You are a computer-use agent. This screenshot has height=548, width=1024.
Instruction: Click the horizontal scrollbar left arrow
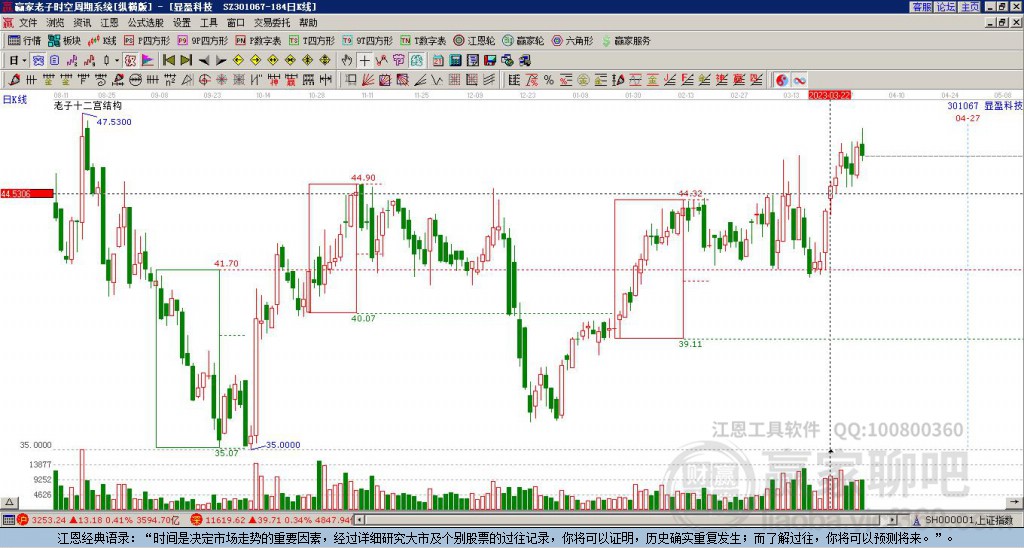click(360, 520)
